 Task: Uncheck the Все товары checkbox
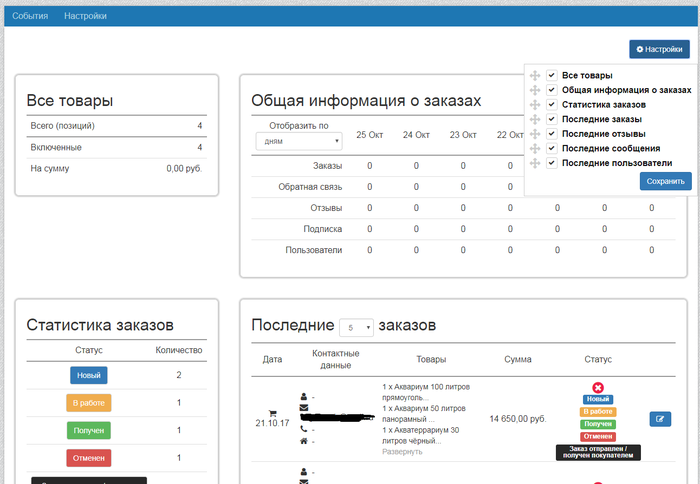click(551, 75)
